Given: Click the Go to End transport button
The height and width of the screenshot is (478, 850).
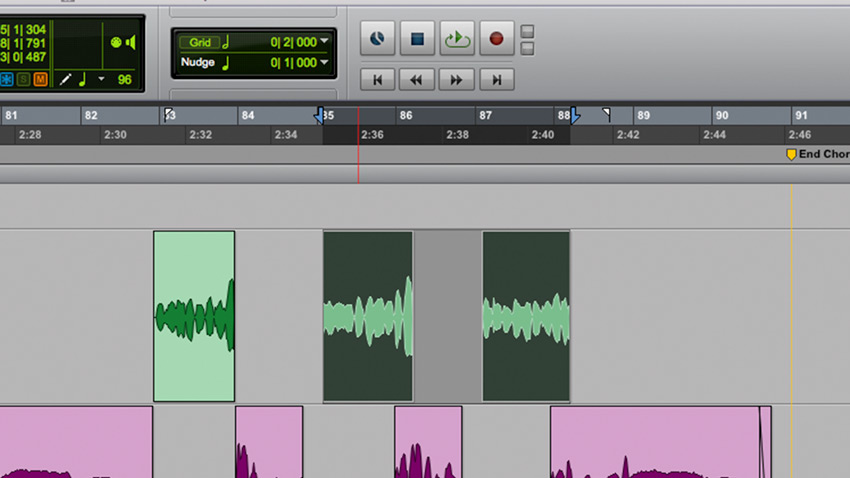Looking at the screenshot, I should coord(497,80).
